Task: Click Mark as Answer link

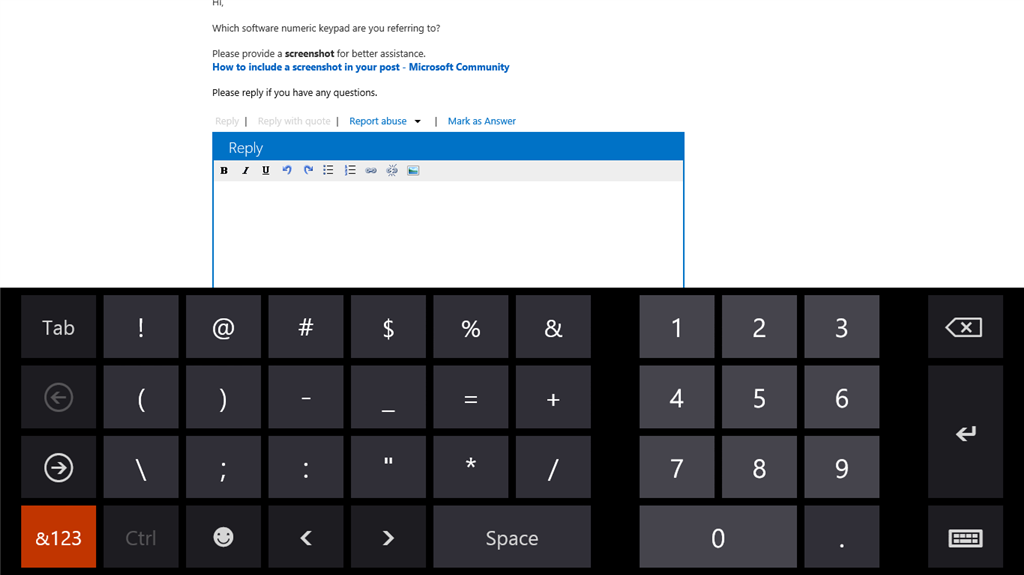Action: 481,121
